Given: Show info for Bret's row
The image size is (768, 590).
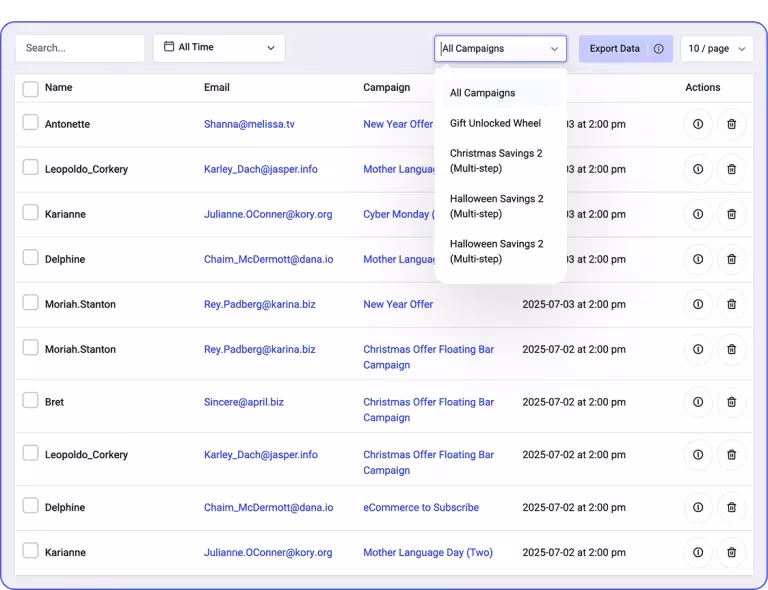Looking at the screenshot, I should tap(698, 402).
